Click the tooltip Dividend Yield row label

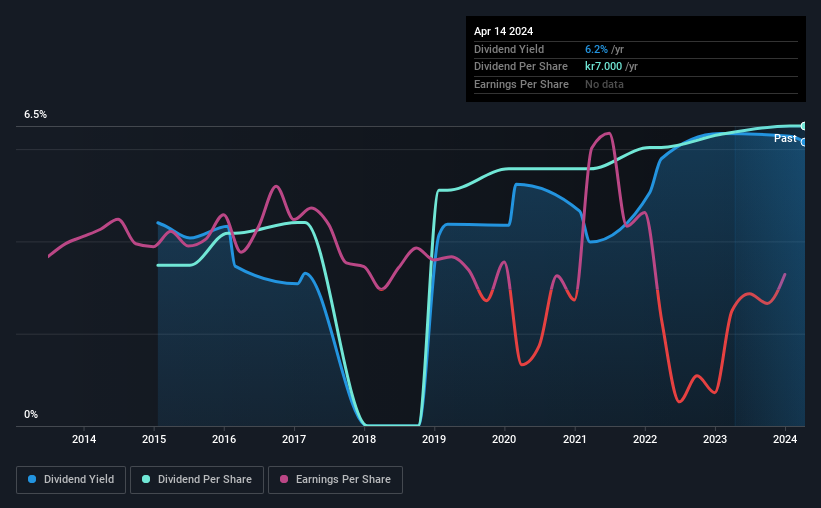[x=509, y=49]
